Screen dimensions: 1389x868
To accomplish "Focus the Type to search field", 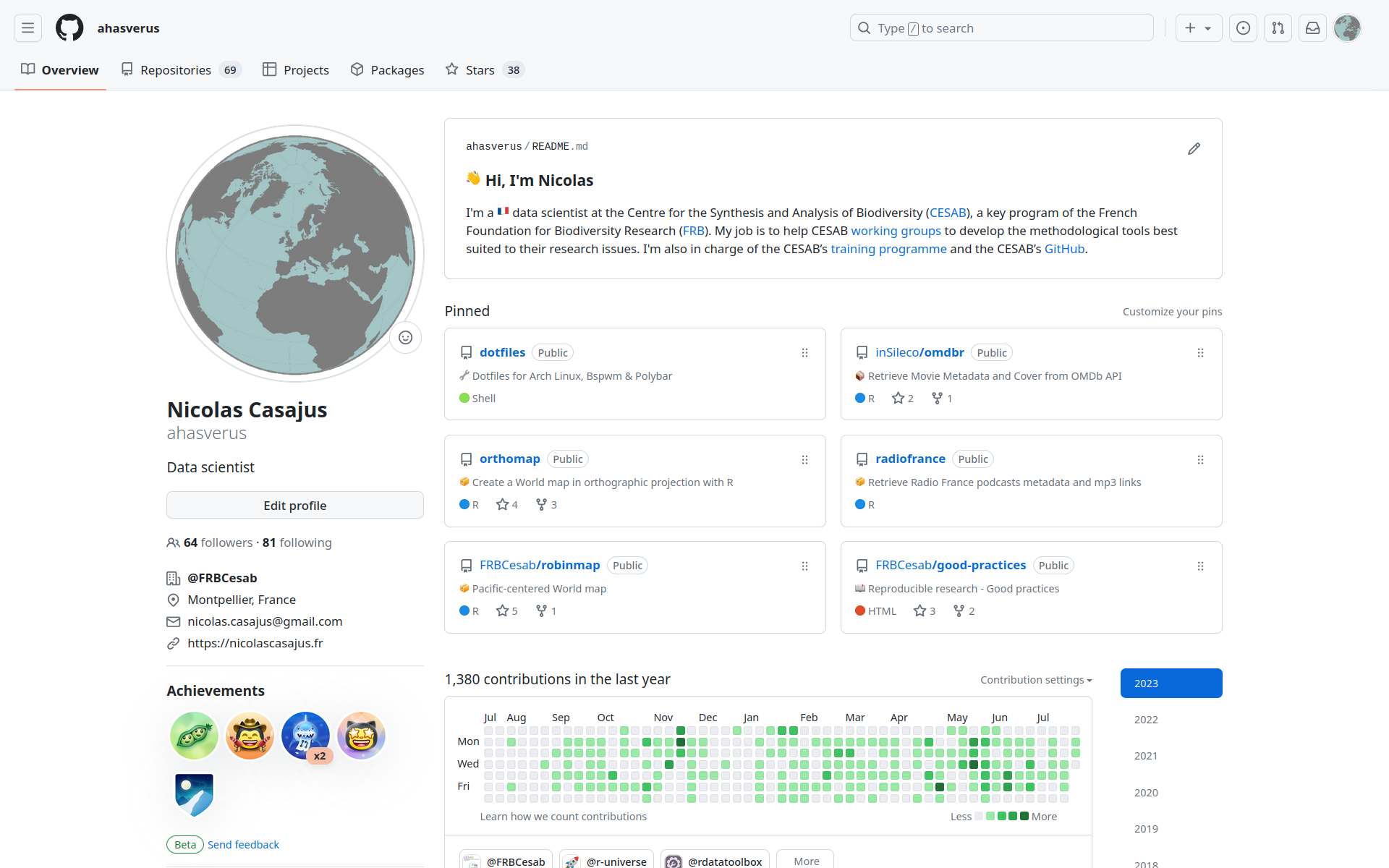I will (x=1001, y=28).
